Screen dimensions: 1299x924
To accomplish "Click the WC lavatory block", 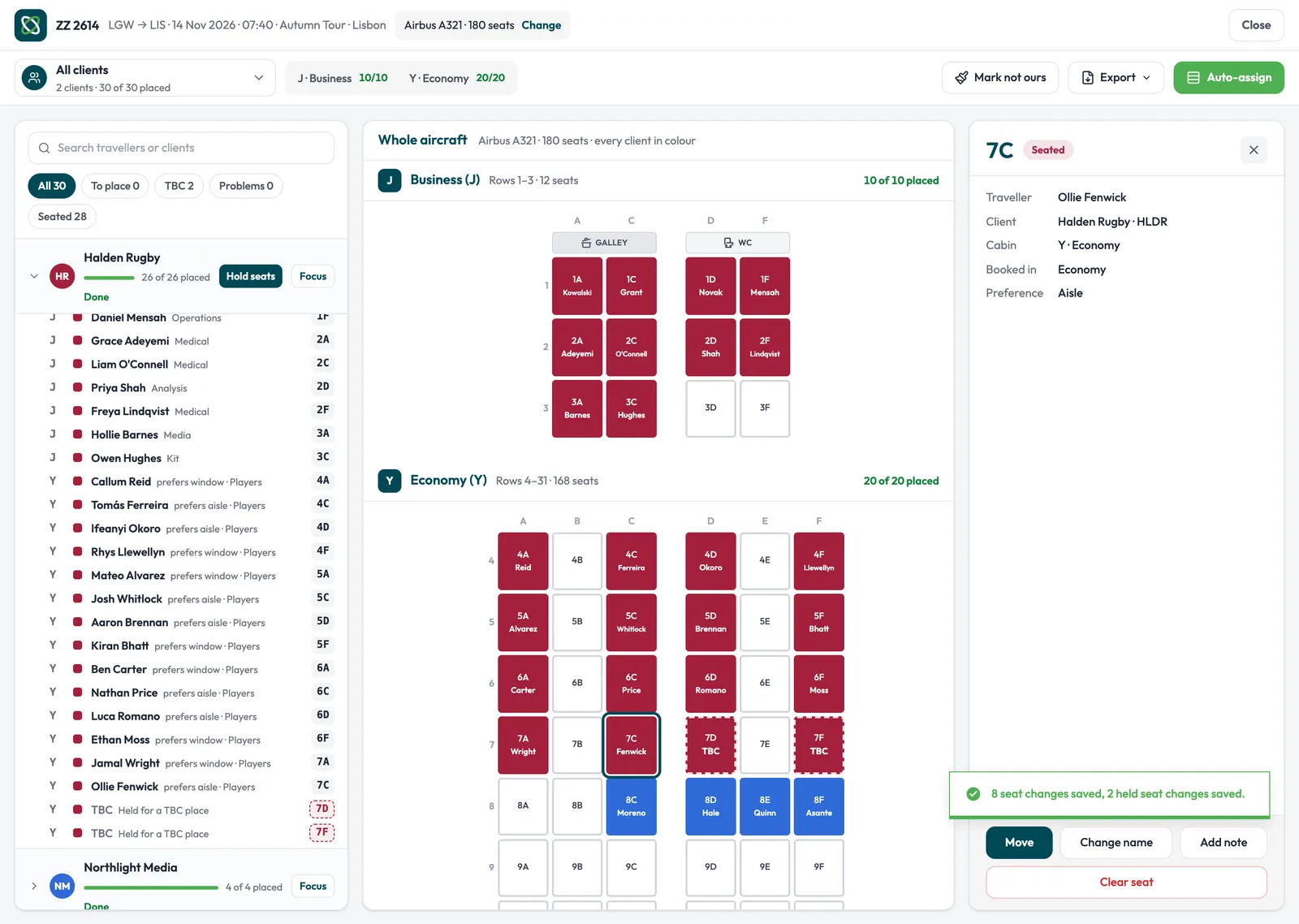I will pyautogui.click(x=738, y=243).
